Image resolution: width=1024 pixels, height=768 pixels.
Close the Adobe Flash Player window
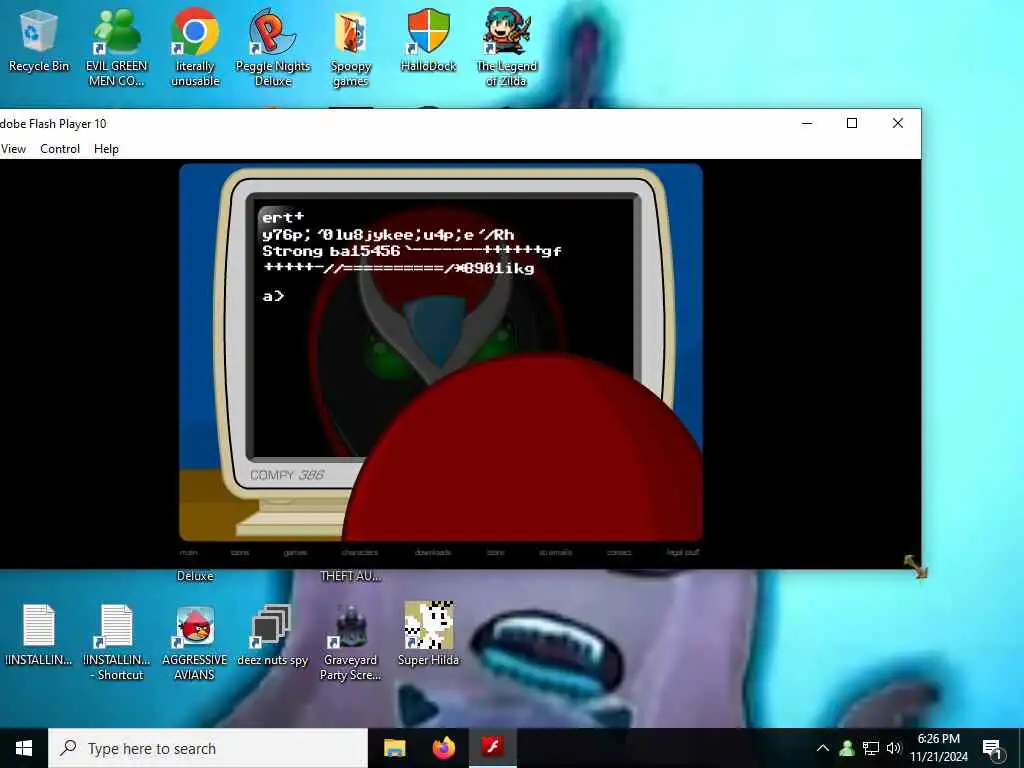(x=898, y=123)
